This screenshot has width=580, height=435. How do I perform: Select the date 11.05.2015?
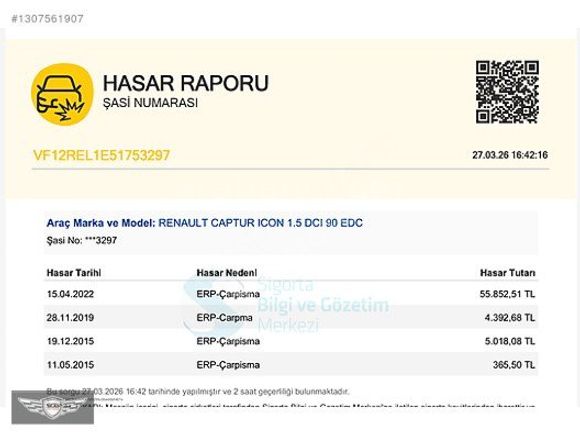pyautogui.click(x=70, y=365)
